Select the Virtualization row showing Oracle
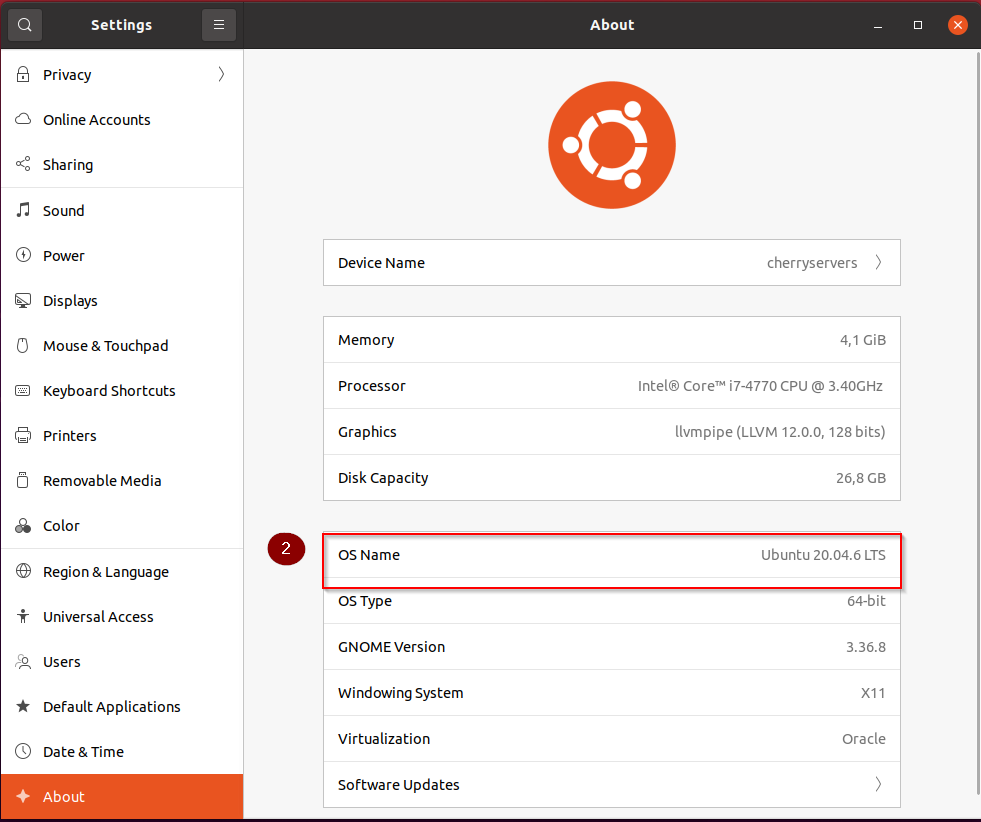This screenshot has height=822, width=981. point(611,738)
